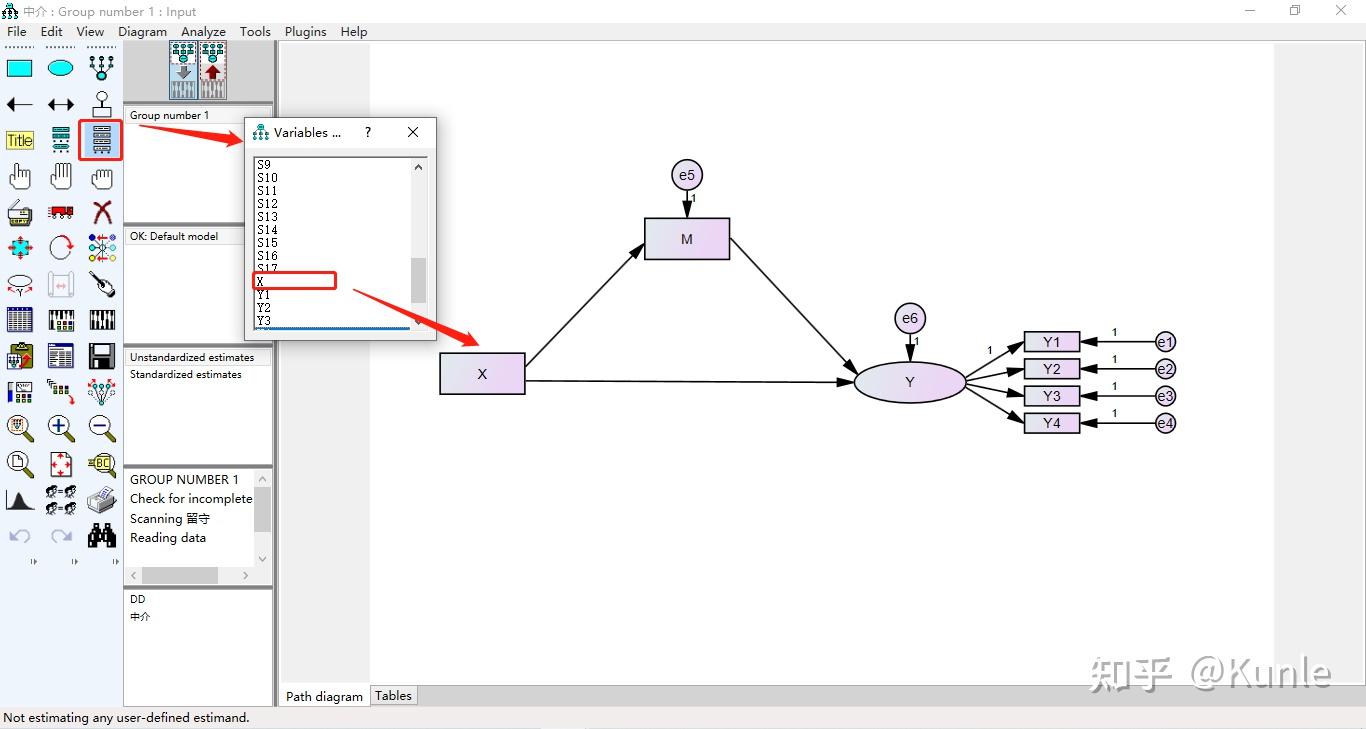Viewport: 1366px width, 729px height.
Task: Open the object properties tool
Action: point(20,392)
